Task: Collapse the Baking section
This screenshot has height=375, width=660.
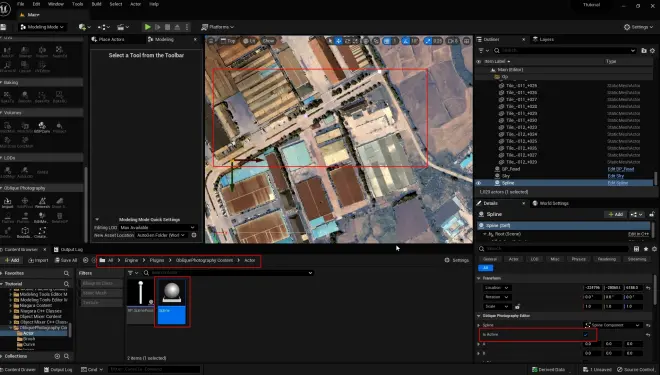Action: click(2, 83)
